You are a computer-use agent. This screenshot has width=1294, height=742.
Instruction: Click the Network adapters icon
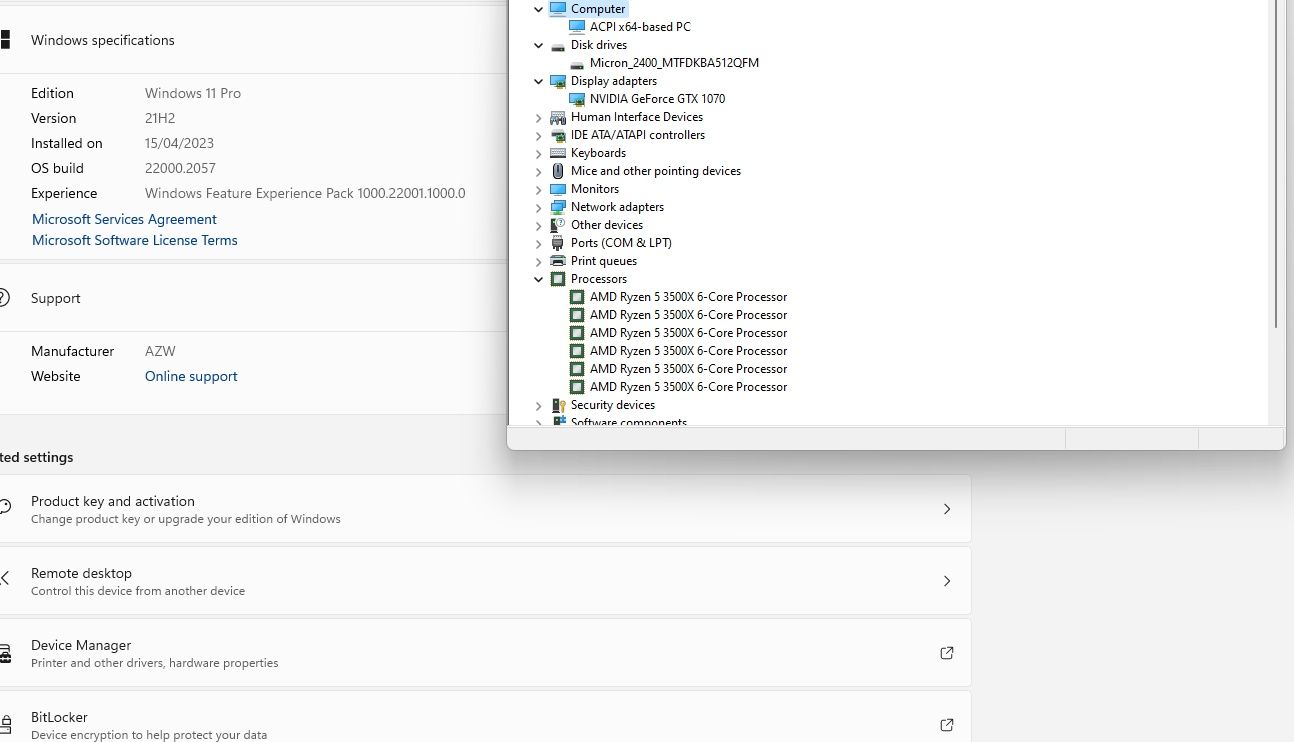coord(558,207)
